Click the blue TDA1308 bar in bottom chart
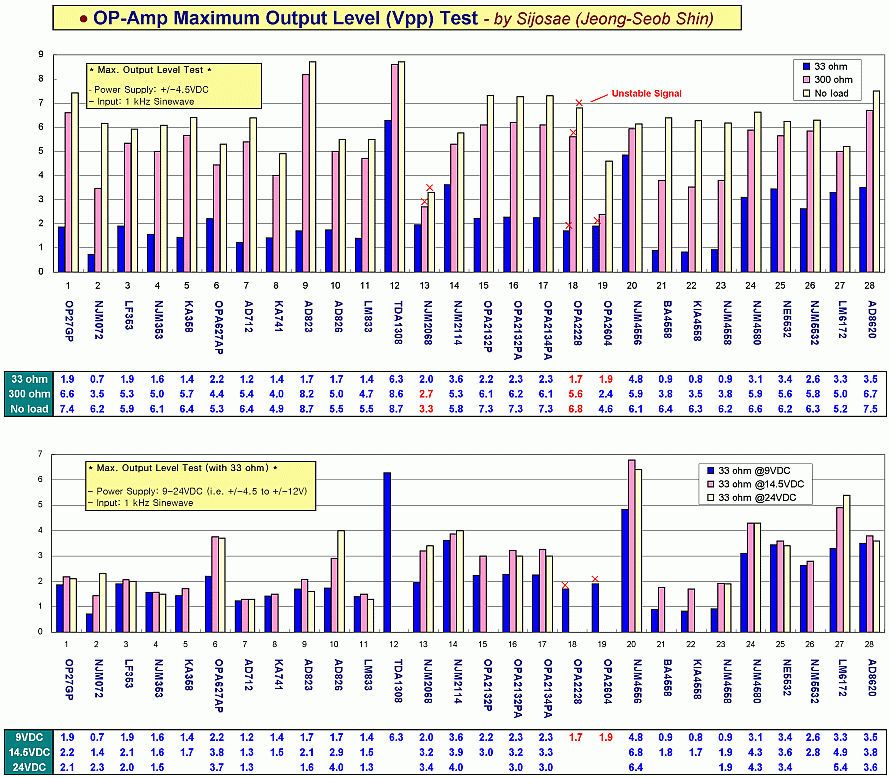 [387, 552]
